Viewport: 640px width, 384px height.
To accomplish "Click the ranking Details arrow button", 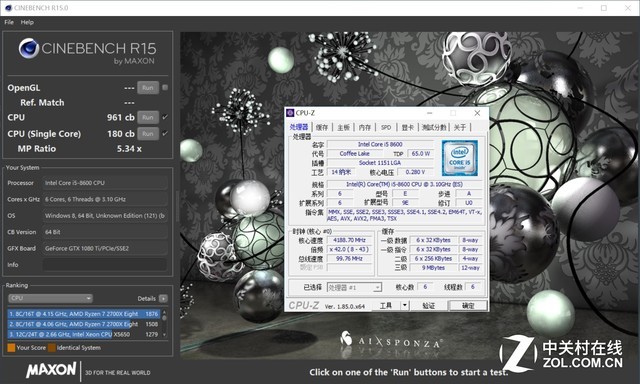I will coord(163,299).
